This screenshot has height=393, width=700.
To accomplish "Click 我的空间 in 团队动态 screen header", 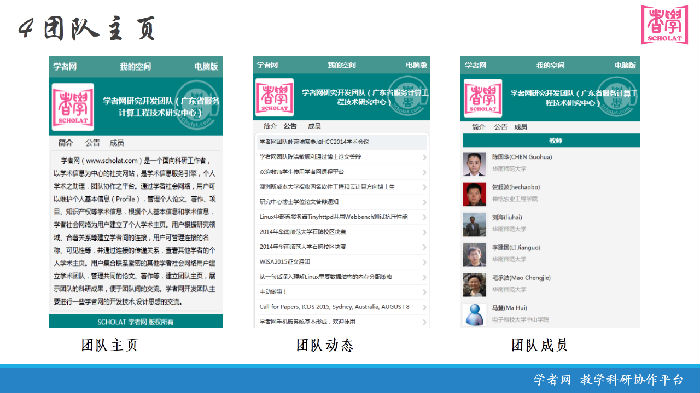I will coord(342,65).
